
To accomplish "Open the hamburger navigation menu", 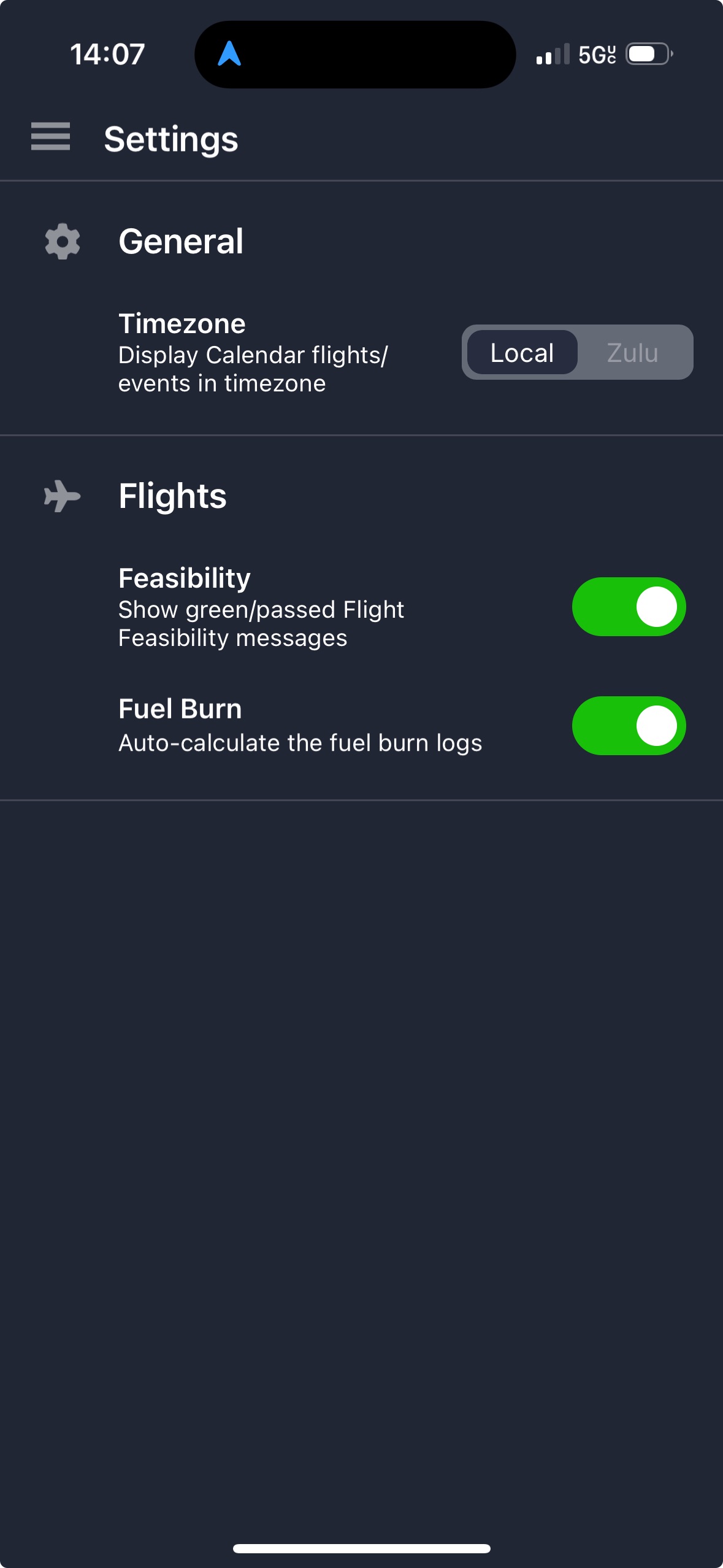I will (50, 136).
